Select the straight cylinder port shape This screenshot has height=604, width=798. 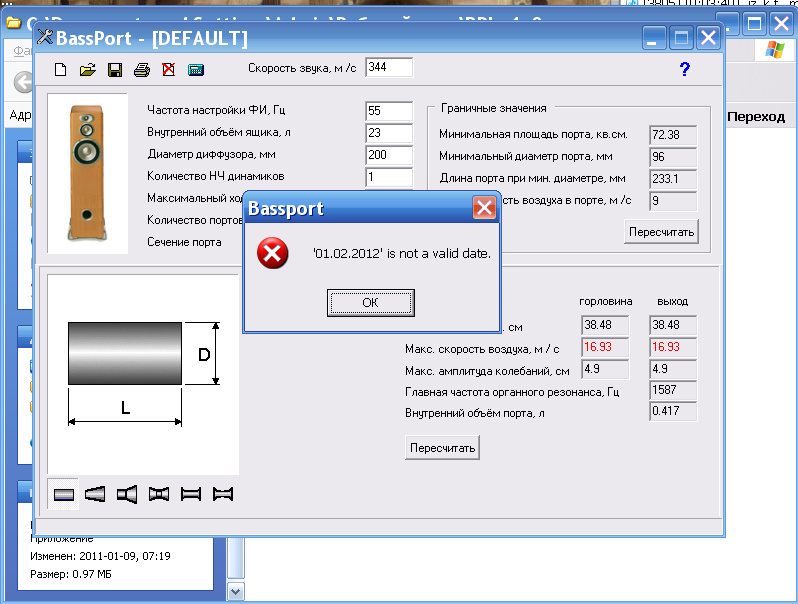[64, 494]
